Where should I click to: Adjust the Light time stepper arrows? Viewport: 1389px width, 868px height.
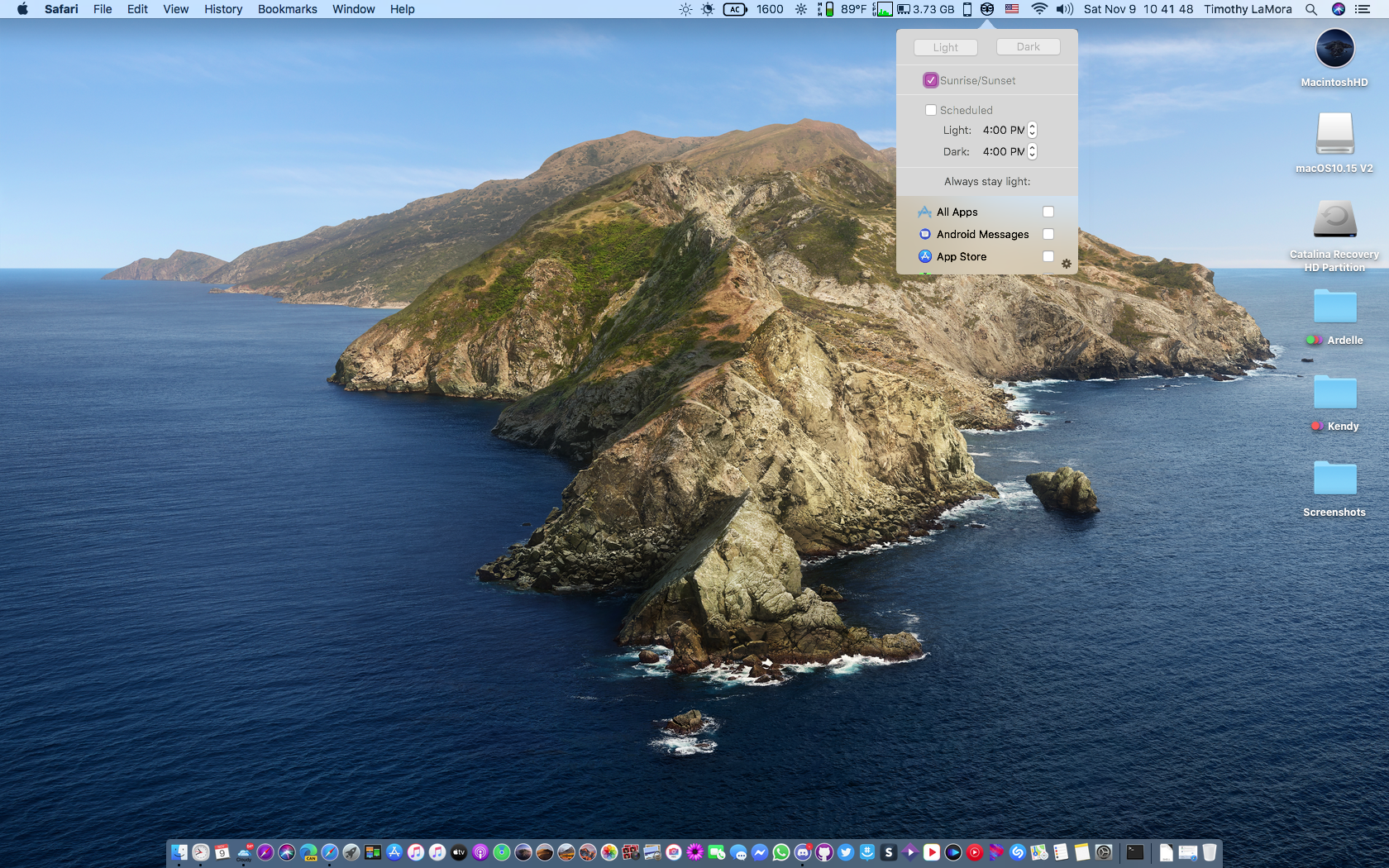[1032, 130]
